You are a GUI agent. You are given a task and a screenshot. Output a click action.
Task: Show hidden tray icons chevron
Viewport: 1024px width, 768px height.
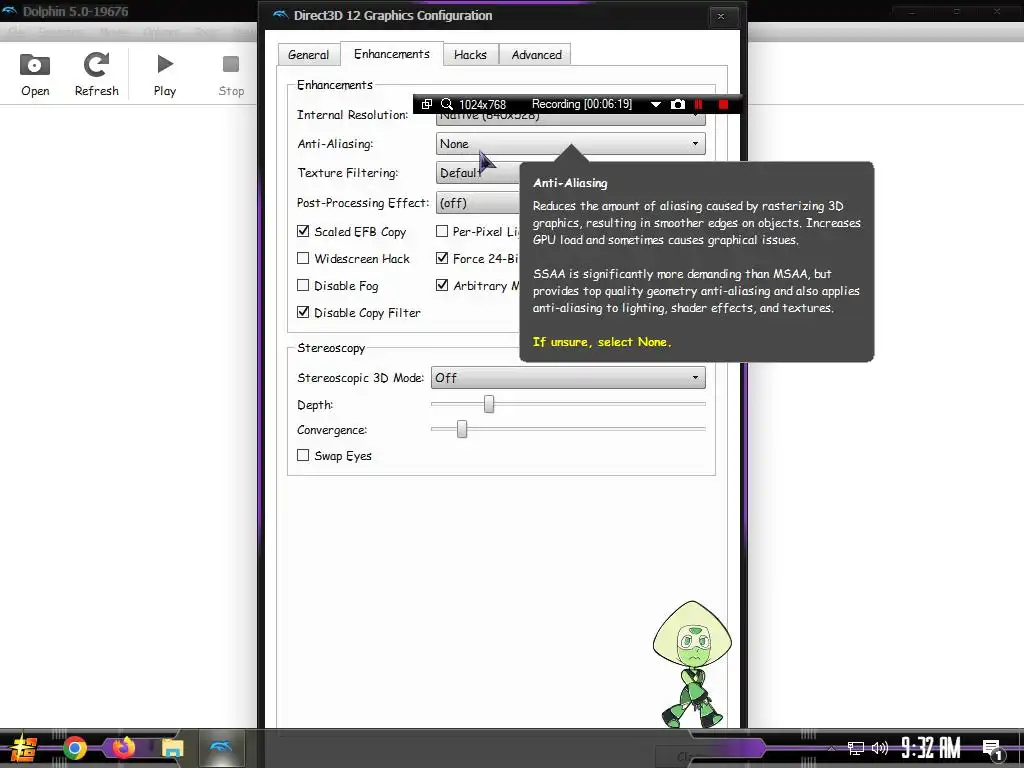831,748
